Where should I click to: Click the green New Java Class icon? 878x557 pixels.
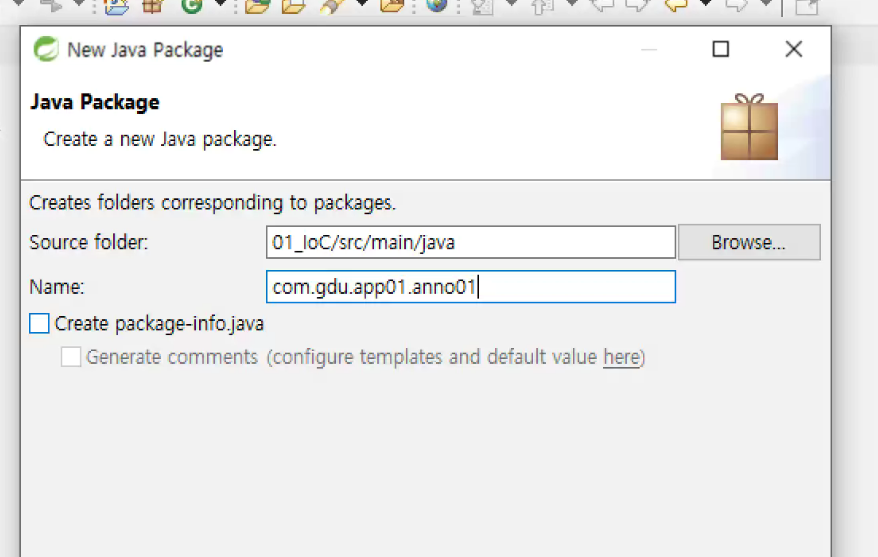(192, 6)
